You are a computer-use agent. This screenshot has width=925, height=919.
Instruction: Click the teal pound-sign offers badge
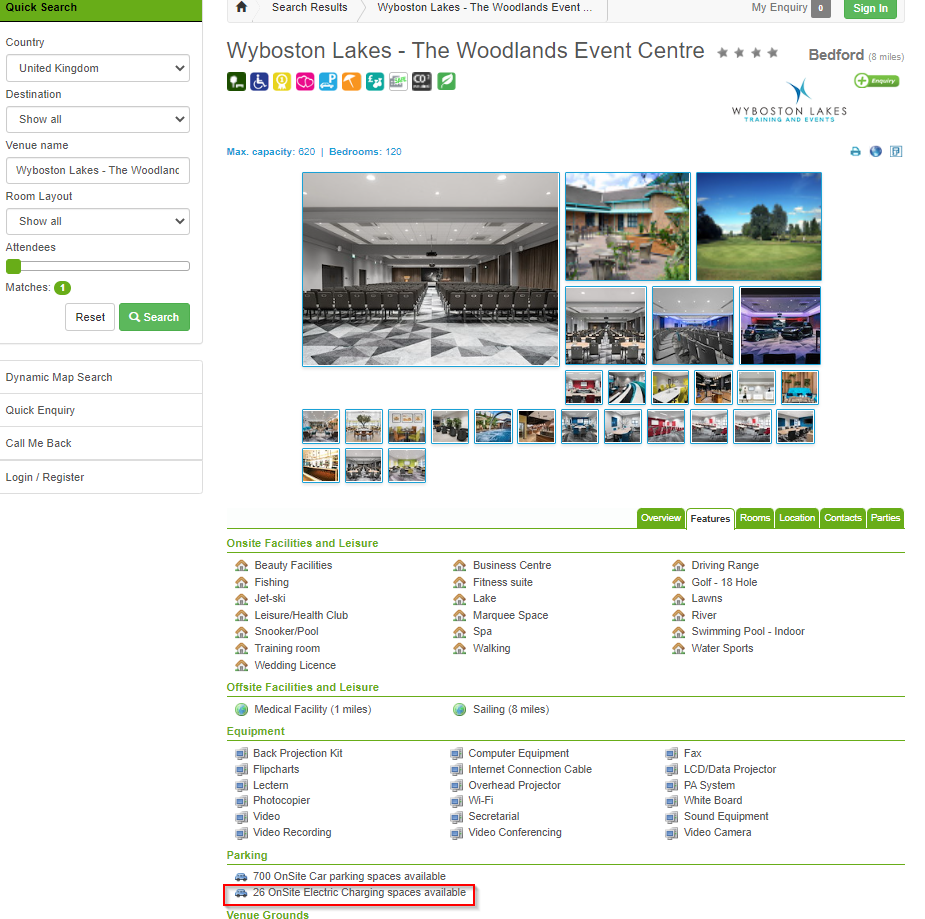375,81
